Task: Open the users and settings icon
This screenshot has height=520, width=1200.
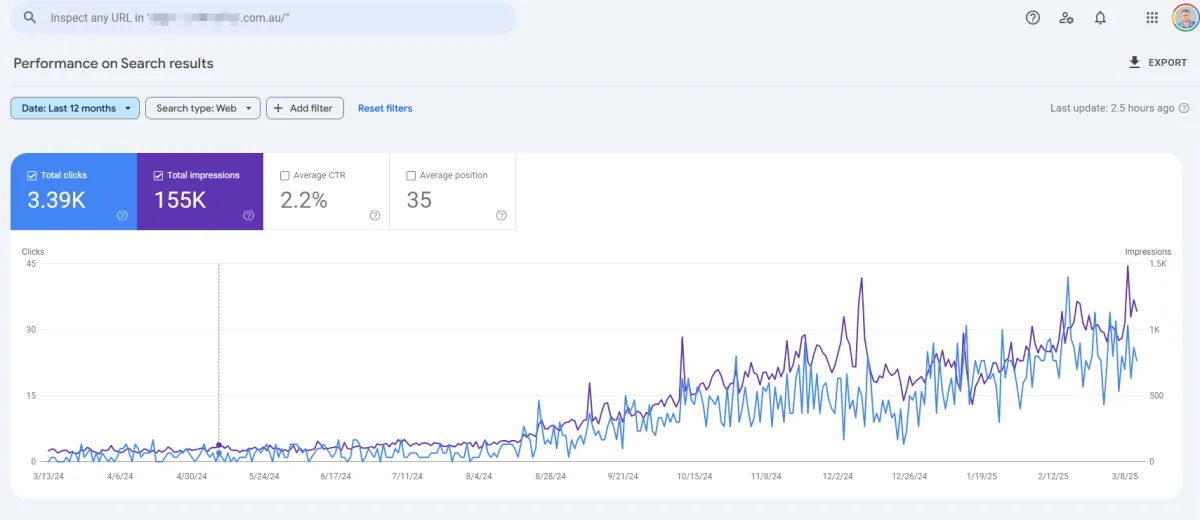Action: 1066,18
